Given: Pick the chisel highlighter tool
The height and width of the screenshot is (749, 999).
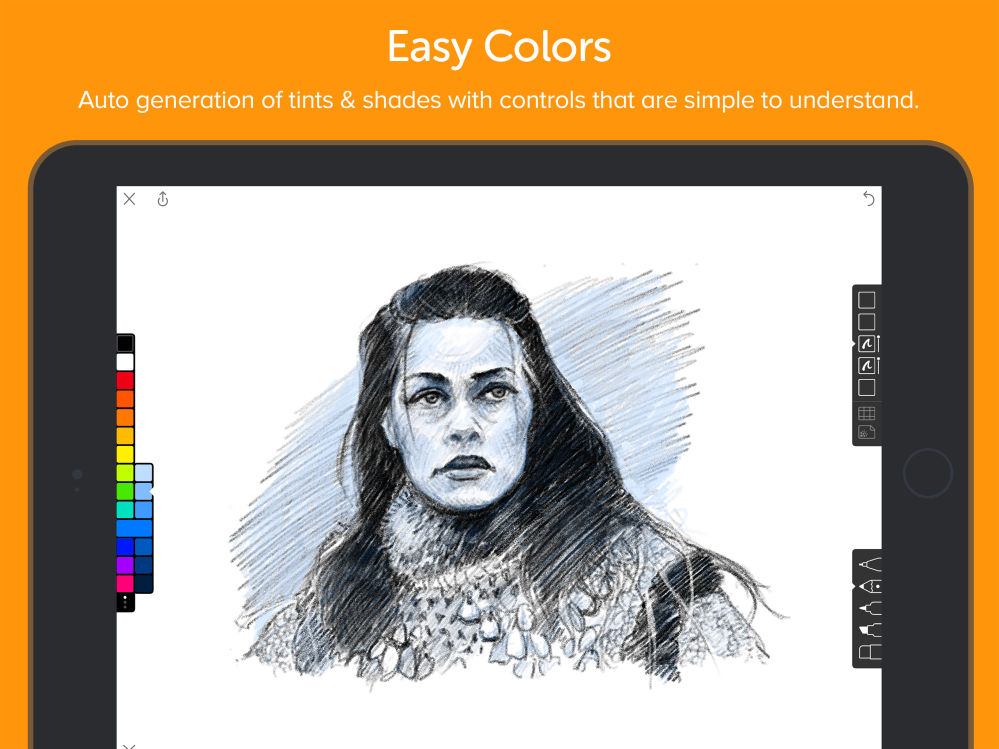Looking at the screenshot, I should coord(869,630).
